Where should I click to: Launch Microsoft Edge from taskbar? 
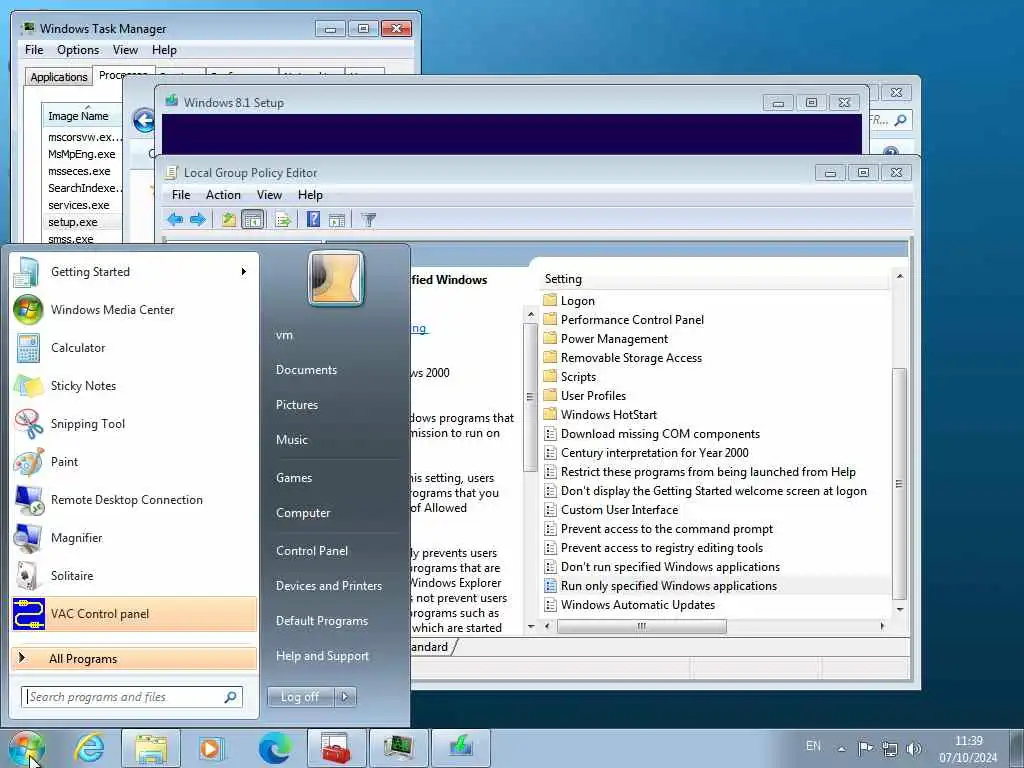tap(275, 747)
